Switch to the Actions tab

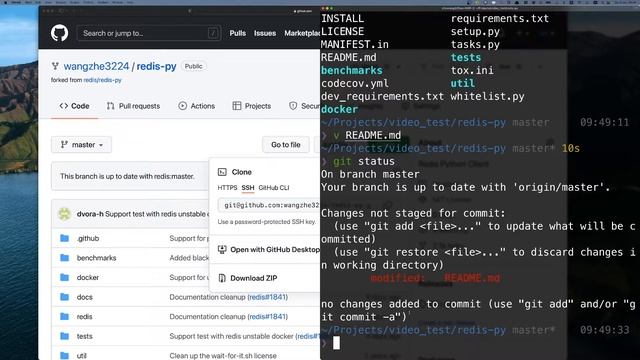coord(197,106)
